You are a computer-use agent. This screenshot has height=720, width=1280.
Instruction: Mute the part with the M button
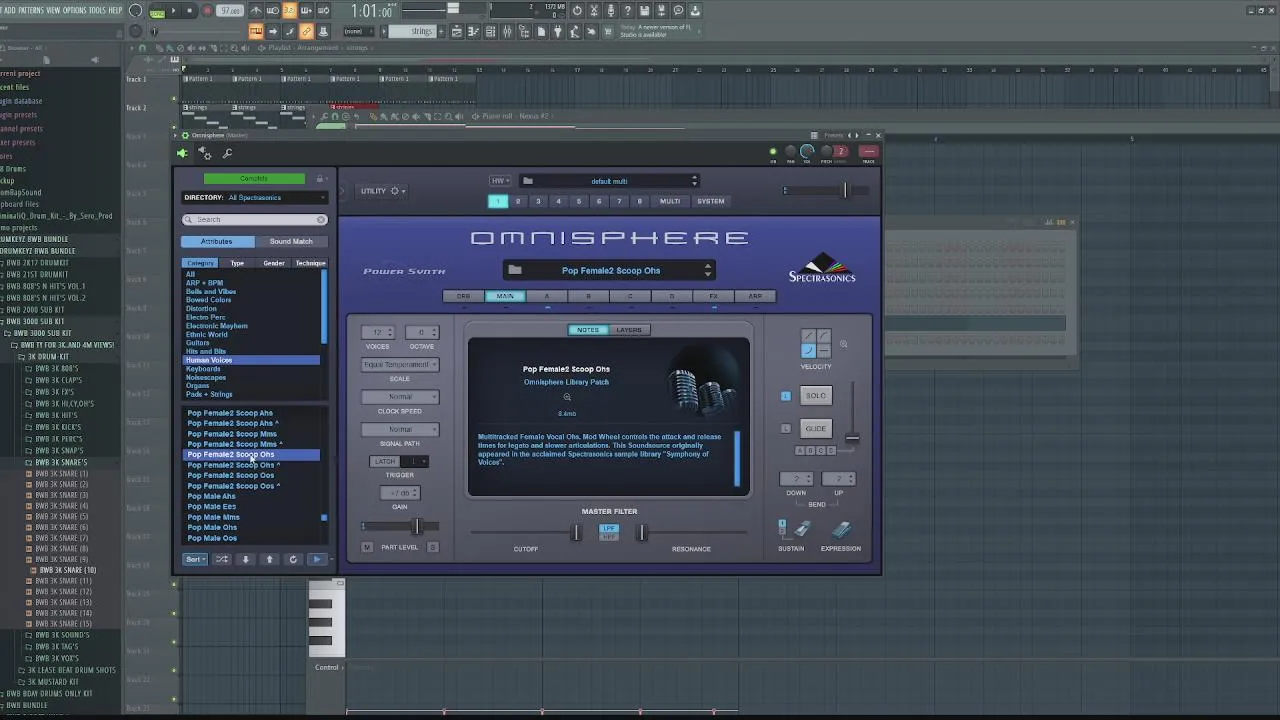(x=367, y=547)
